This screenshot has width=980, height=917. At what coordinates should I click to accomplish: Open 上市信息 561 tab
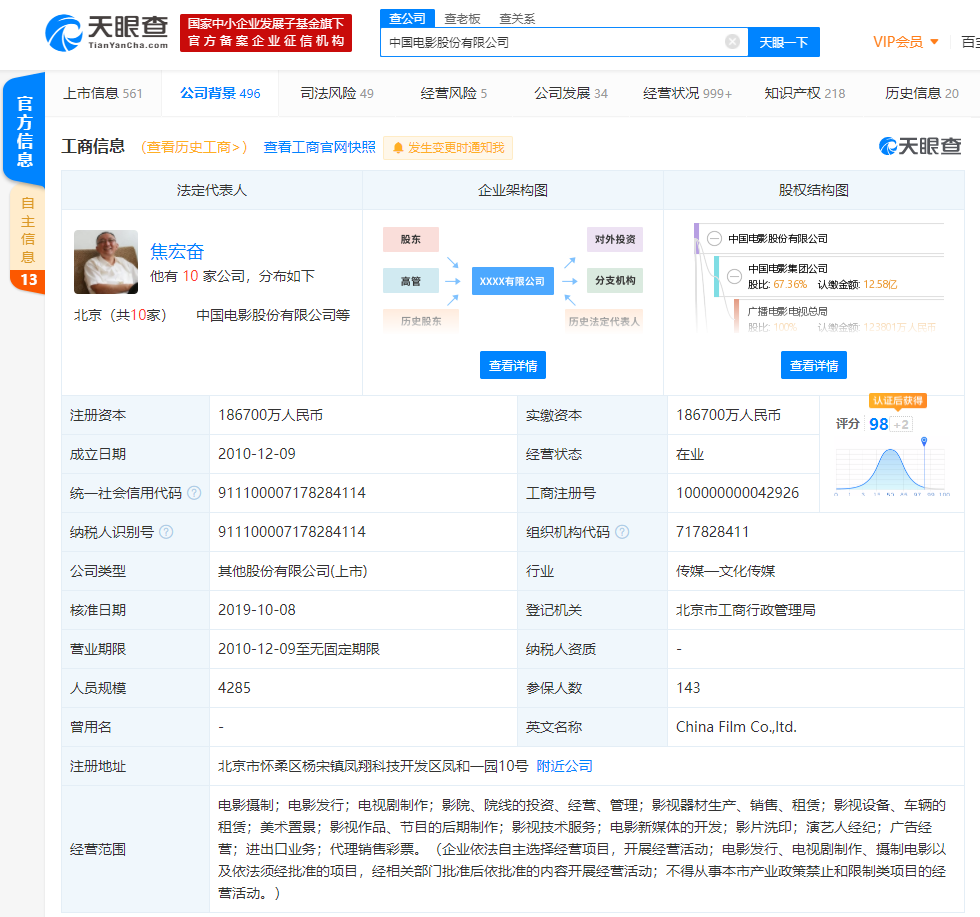click(103, 94)
